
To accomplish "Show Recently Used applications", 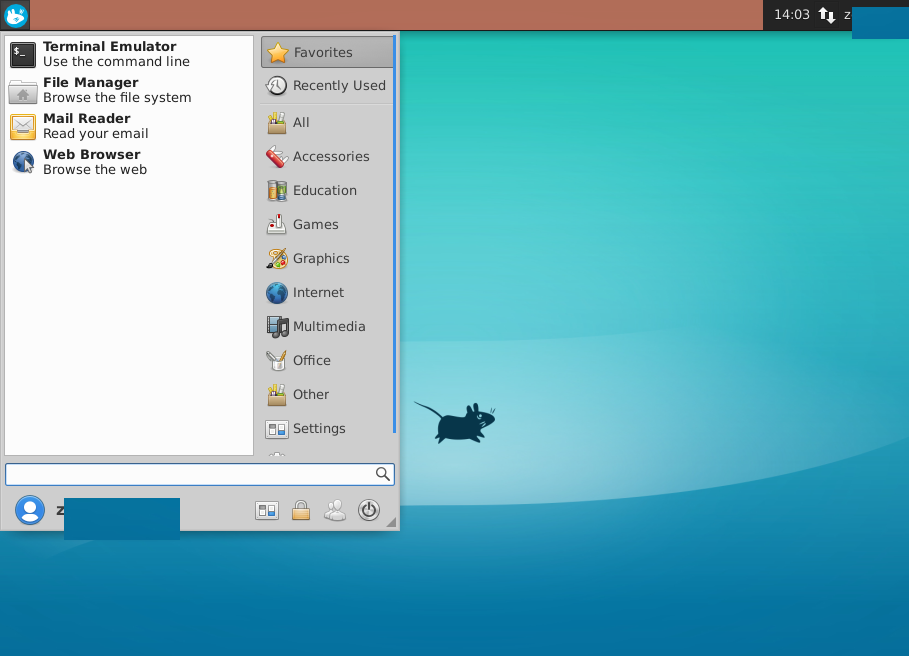I will (x=327, y=86).
